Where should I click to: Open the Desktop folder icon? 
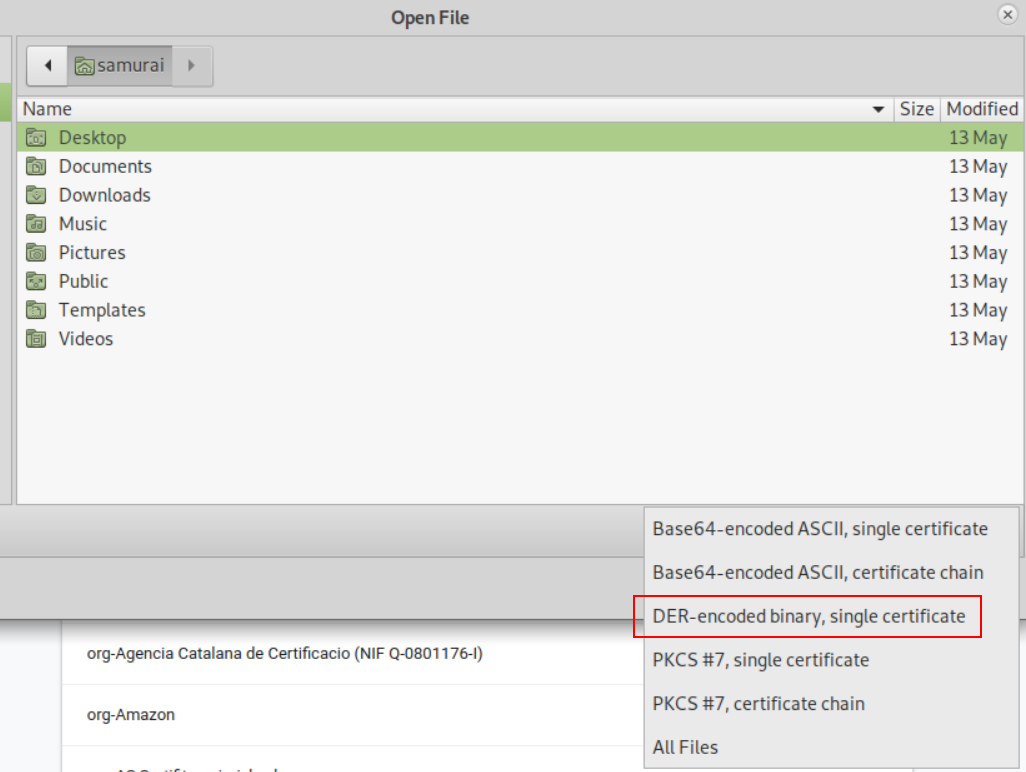click(34, 137)
